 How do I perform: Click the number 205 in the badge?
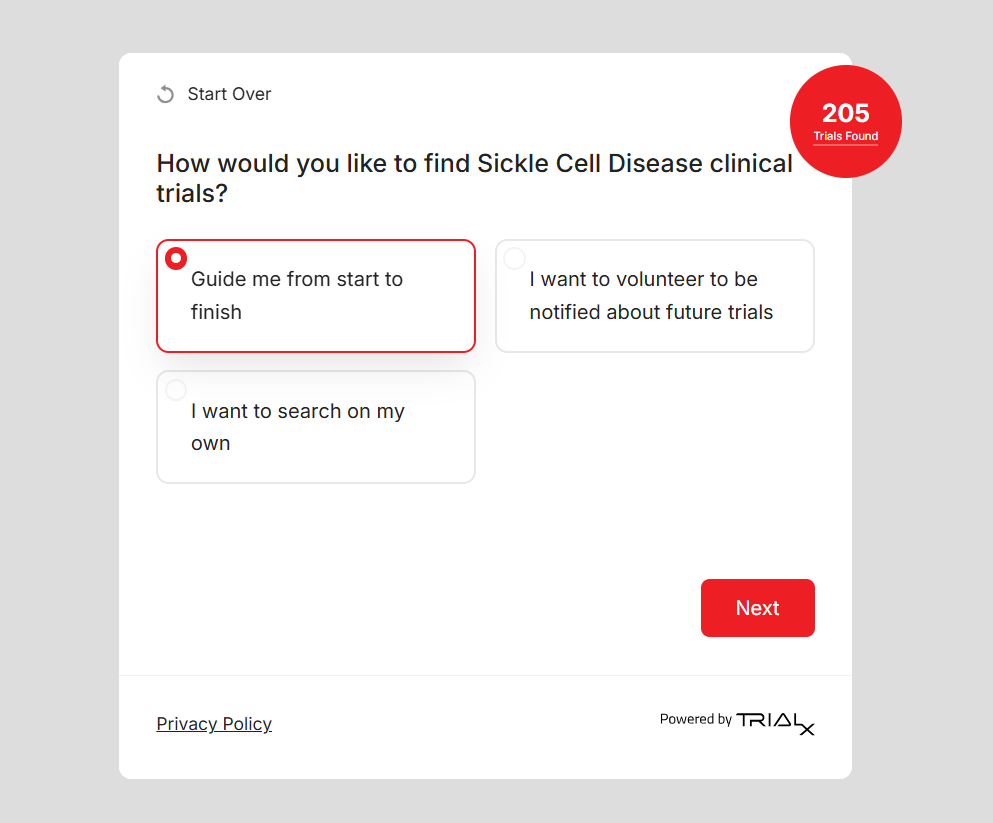[846, 113]
